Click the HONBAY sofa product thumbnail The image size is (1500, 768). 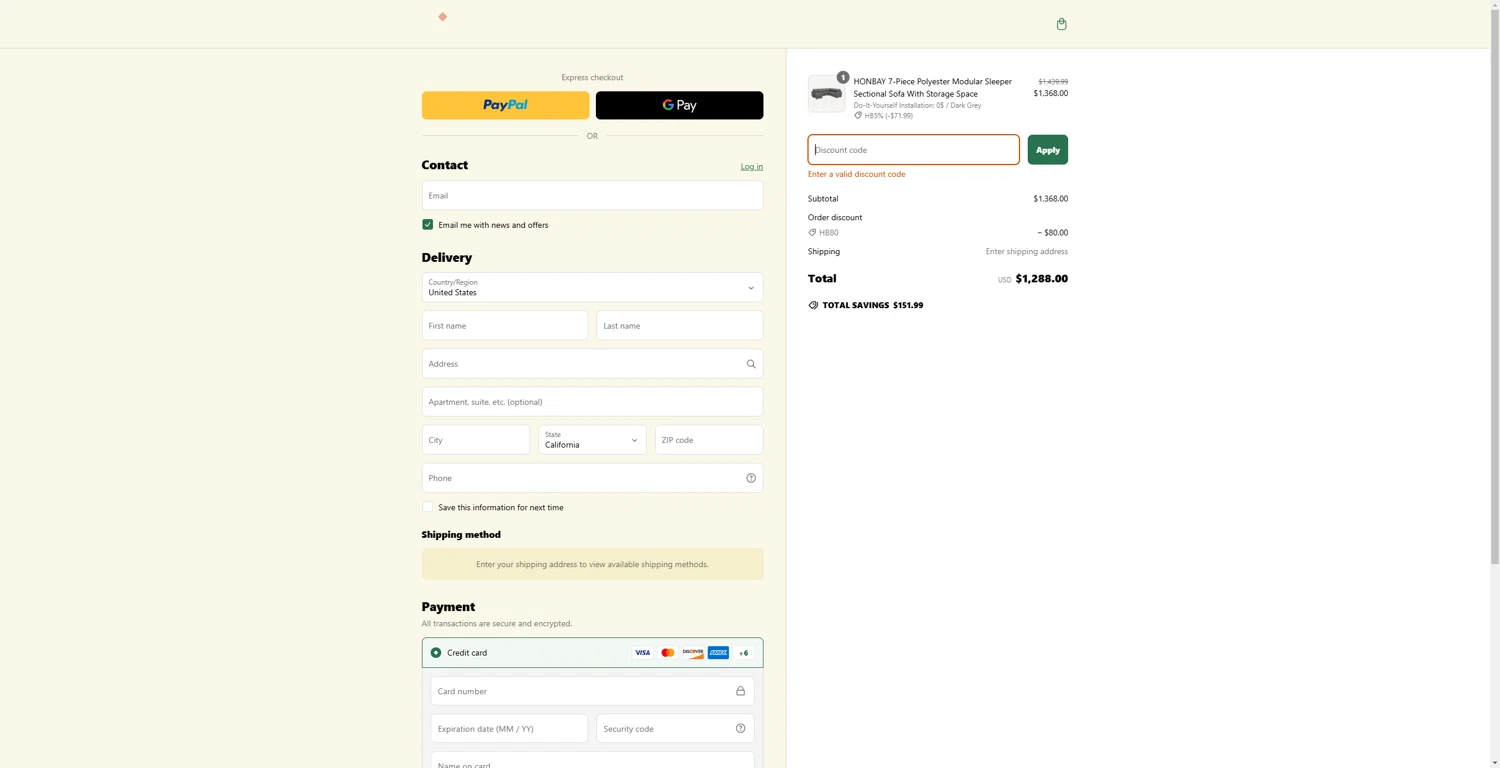826,93
